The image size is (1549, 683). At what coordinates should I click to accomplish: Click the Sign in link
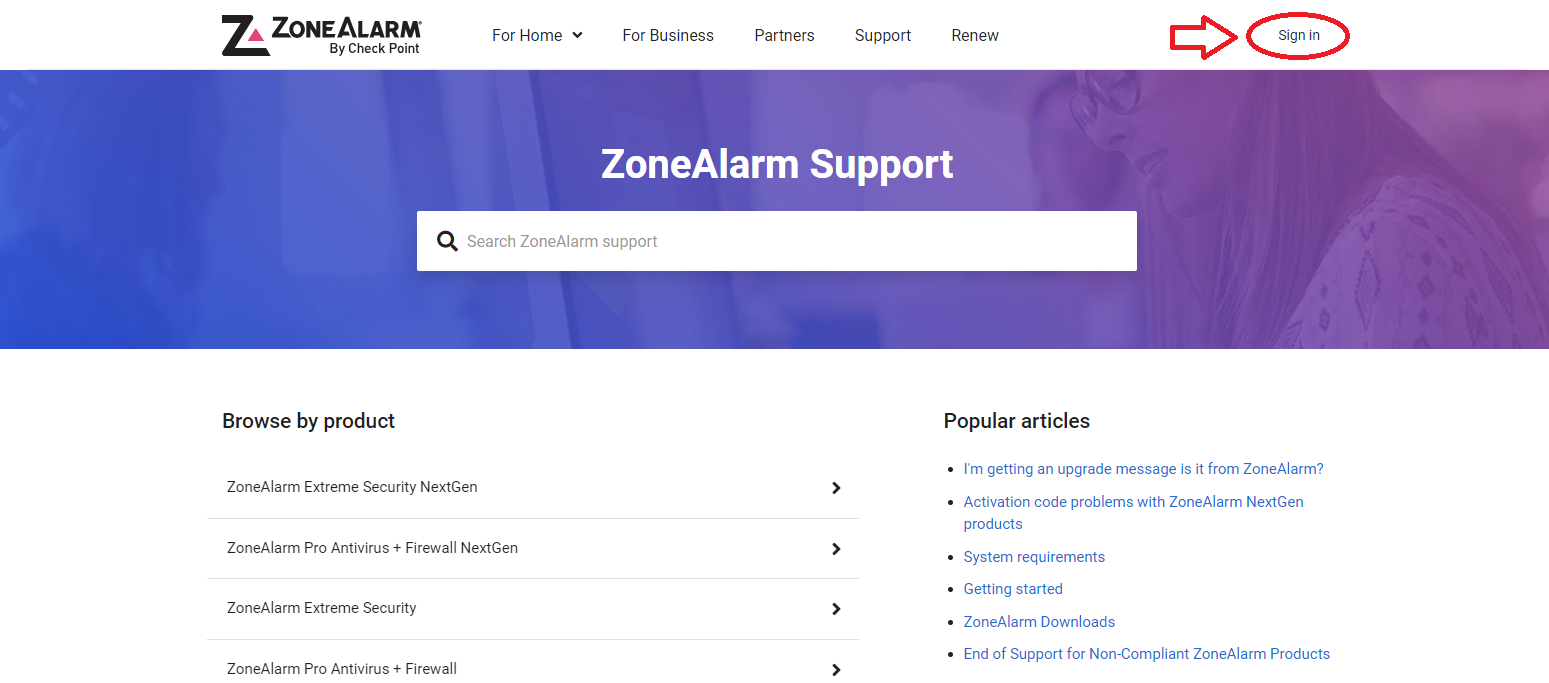click(1299, 35)
